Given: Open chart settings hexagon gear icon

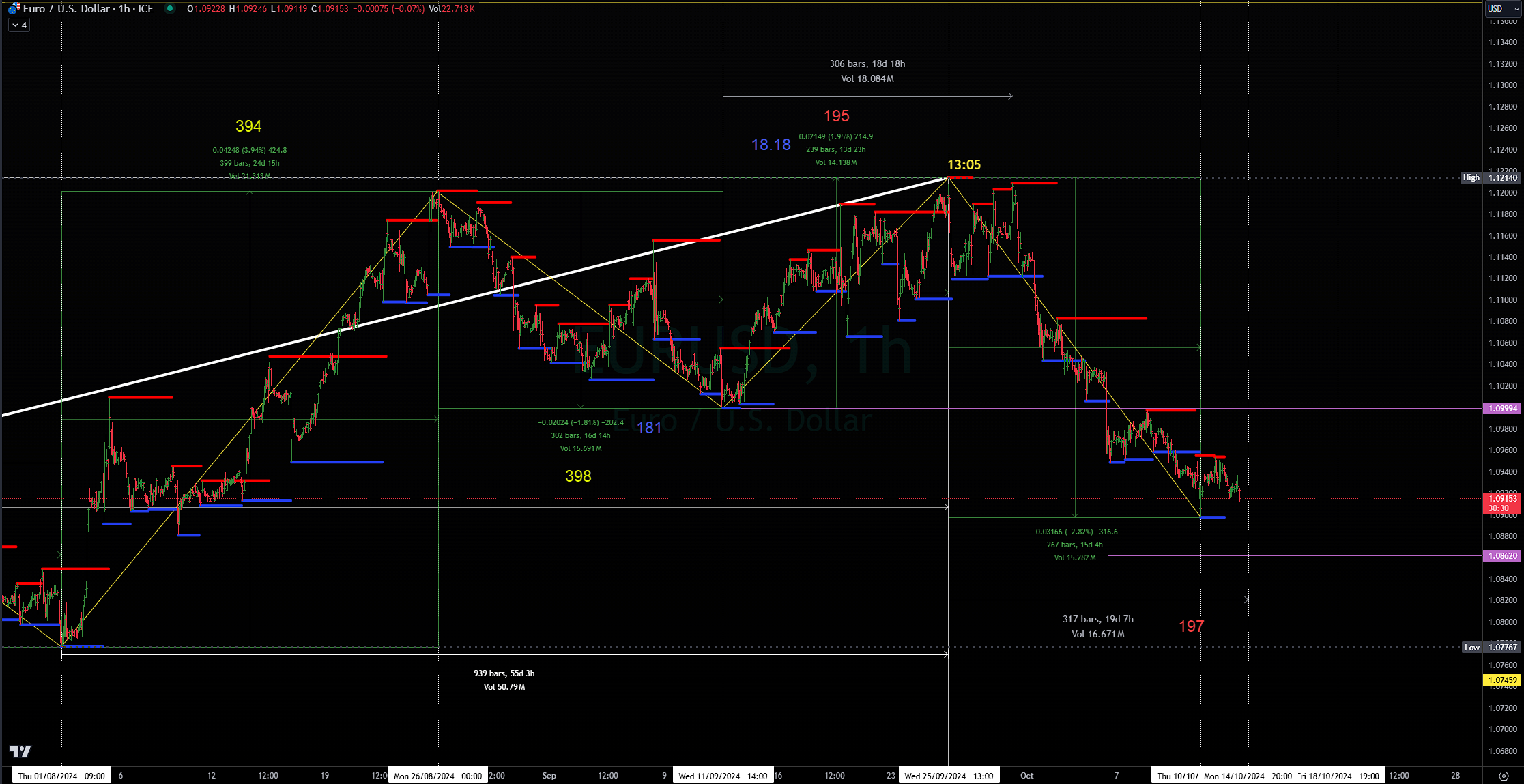Looking at the screenshot, I should (1504, 776).
